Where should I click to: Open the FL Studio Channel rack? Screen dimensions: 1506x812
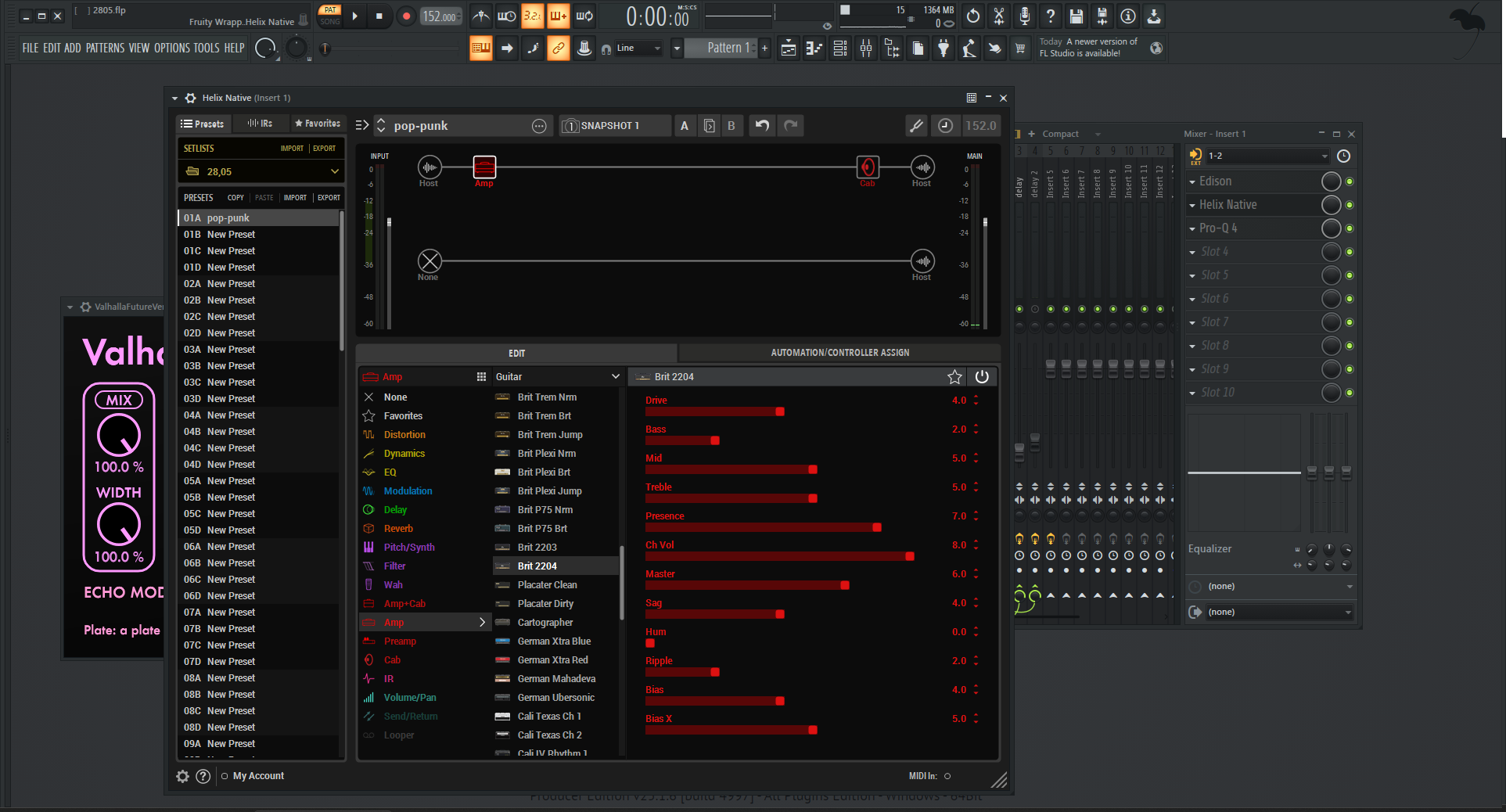[840, 49]
